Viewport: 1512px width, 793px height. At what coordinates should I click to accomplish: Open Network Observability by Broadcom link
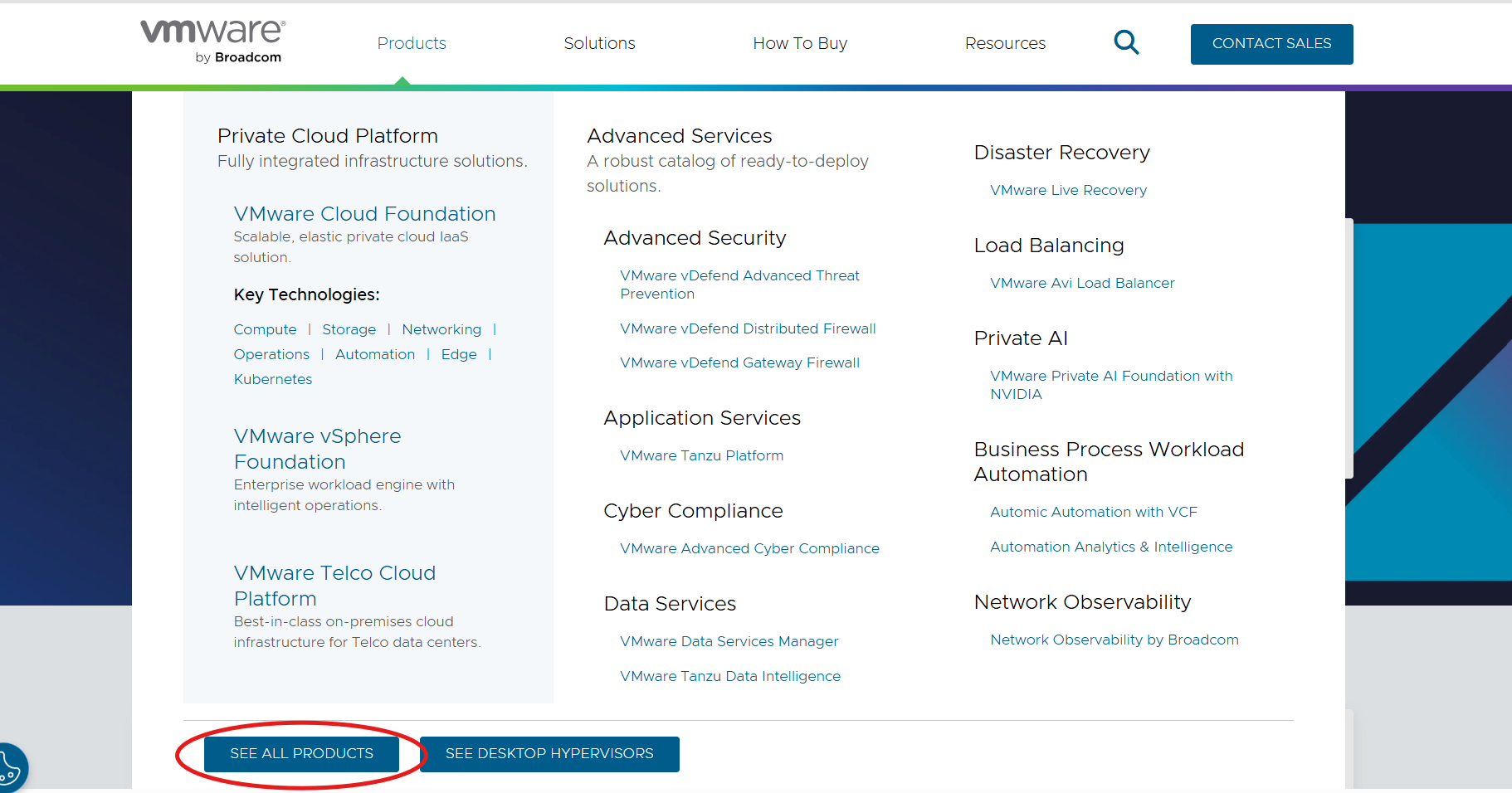(x=1114, y=640)
